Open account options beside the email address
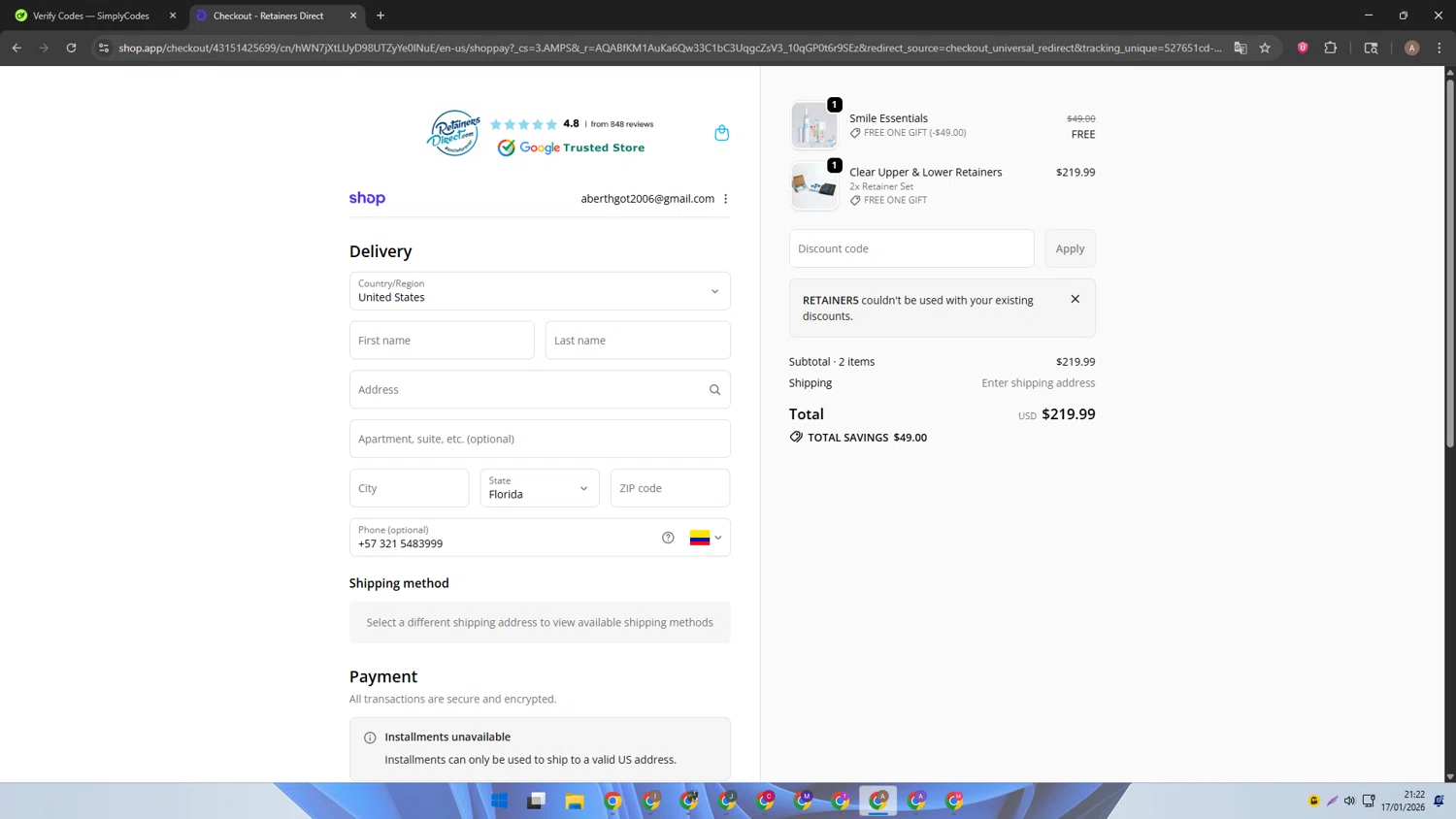This screenshot has width=1456, height=819. (x=725, y=199)
